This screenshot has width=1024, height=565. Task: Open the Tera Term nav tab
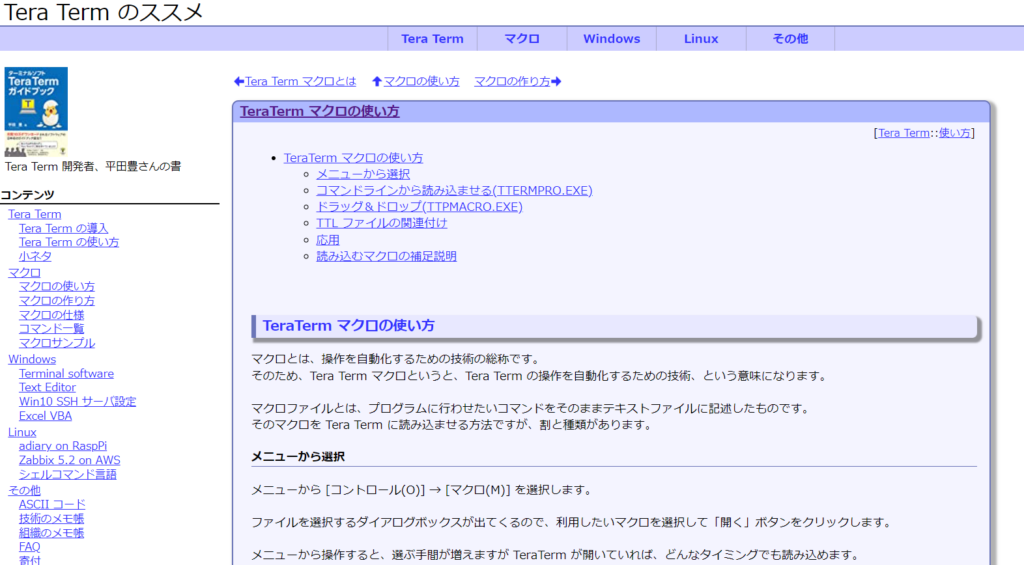tap(432, 39)
